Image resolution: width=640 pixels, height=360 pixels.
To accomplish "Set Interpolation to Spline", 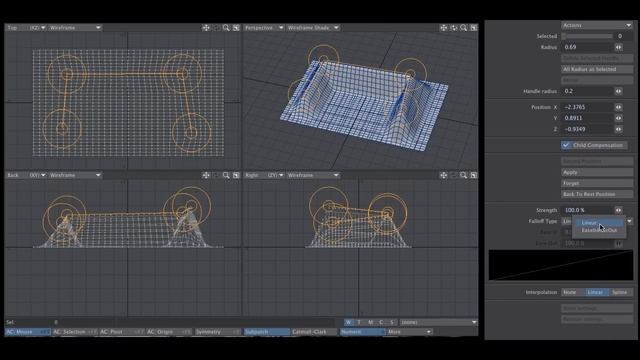I will coord(621,292).
